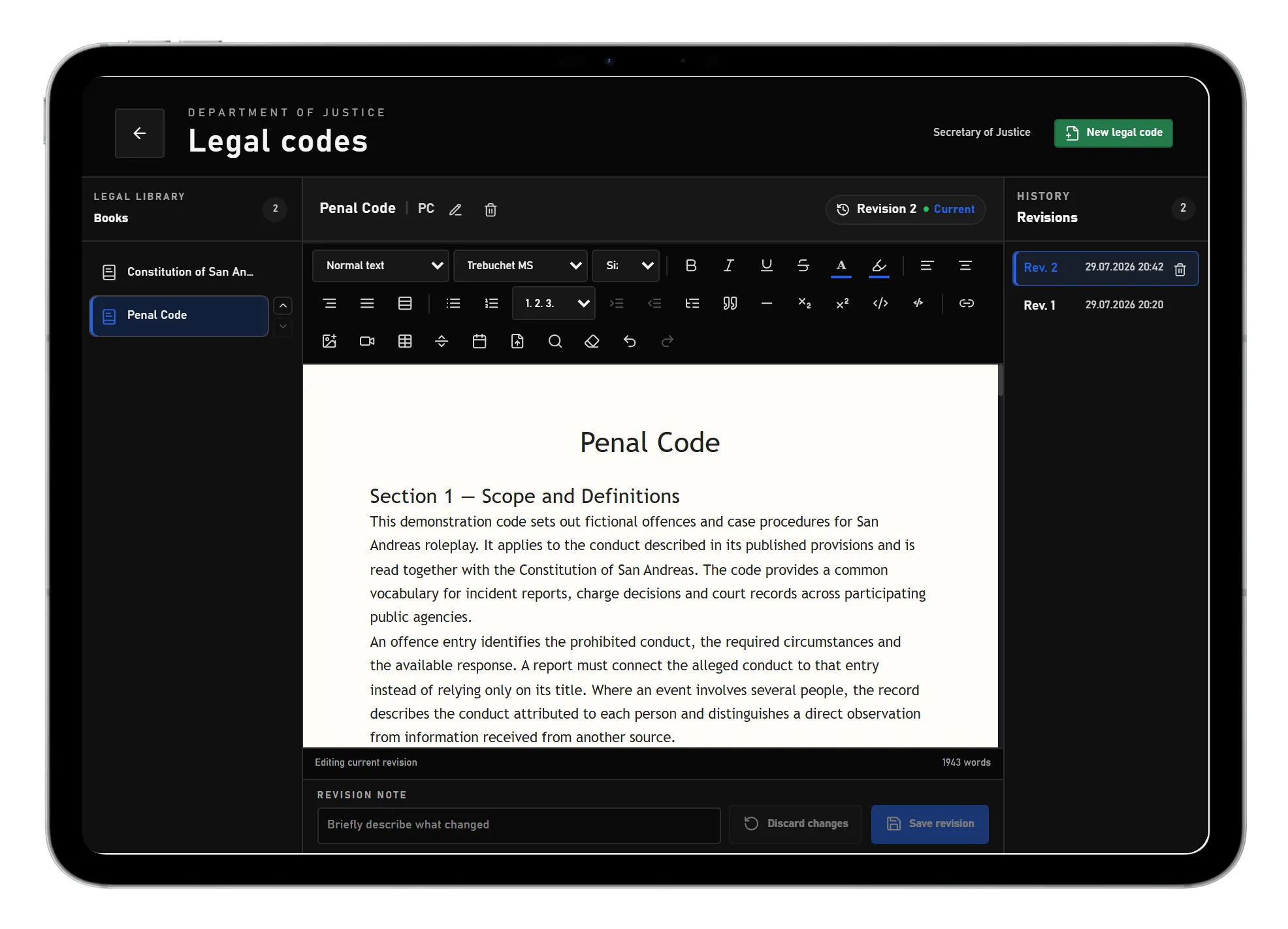Toggle italic formatting
Viewport: 1288px width, 929px height.
point(729,265)
